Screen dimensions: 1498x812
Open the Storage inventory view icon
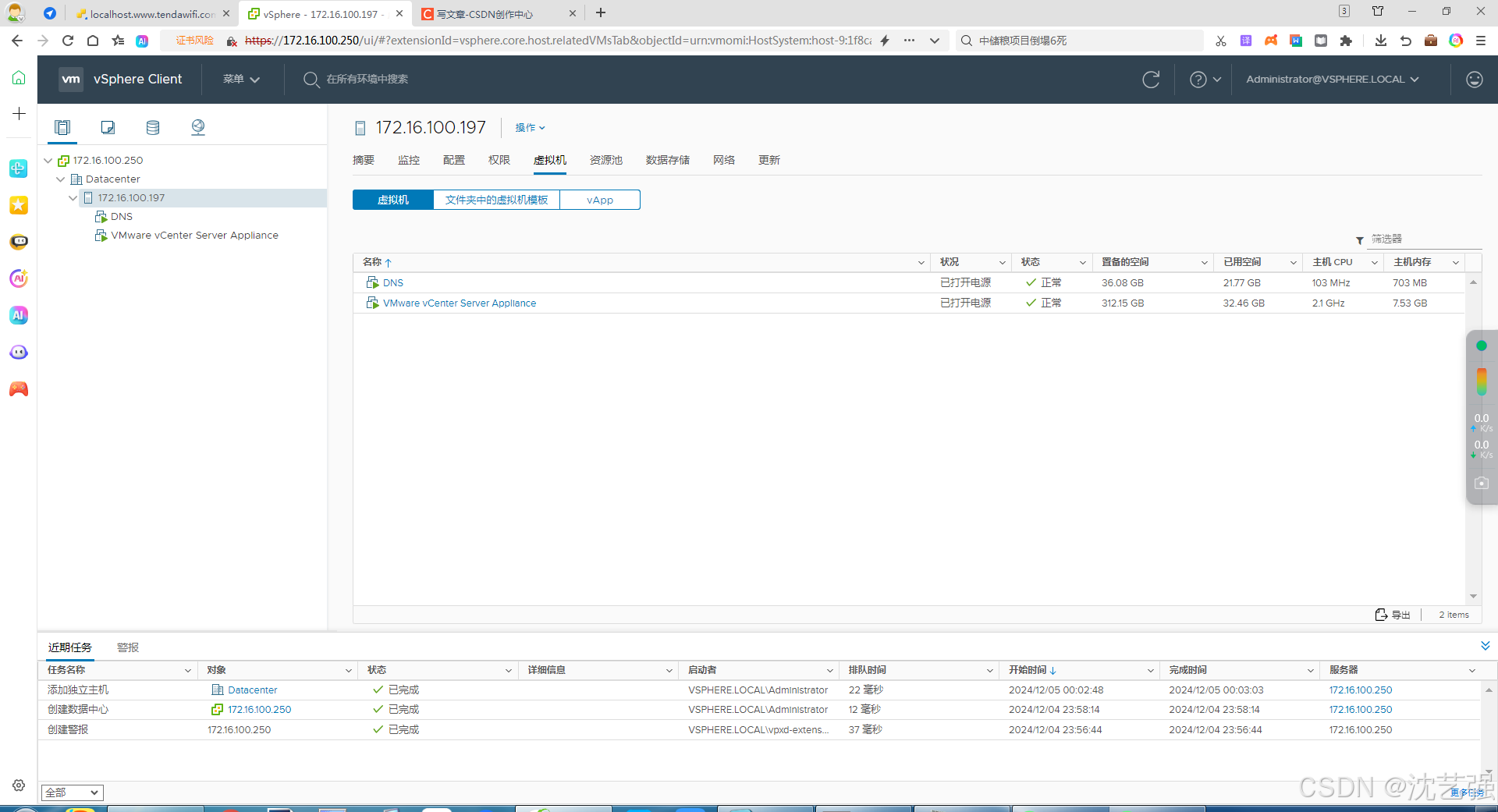click(x=153, y=127)
